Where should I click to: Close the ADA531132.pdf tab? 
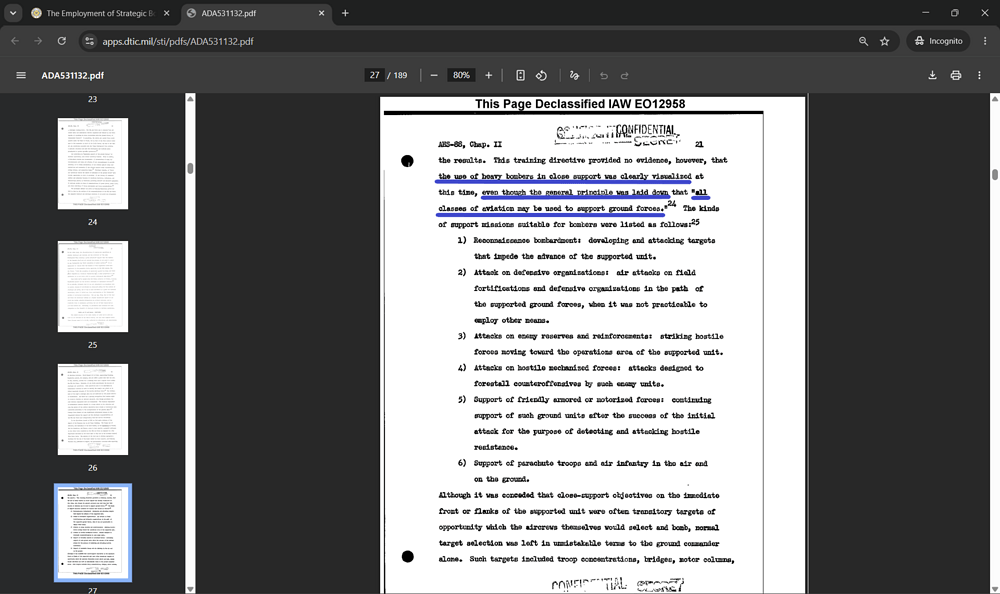321,13
